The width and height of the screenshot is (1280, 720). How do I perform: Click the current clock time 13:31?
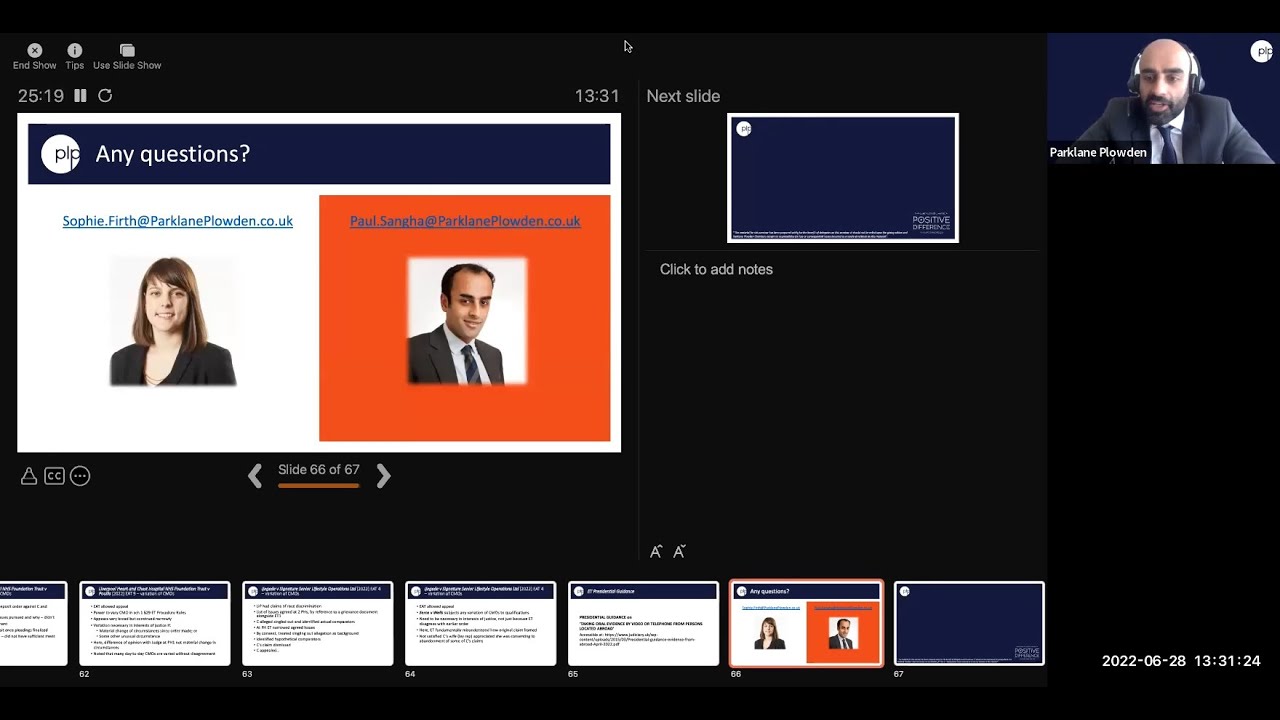pyautogui.click(x=597, y=96)
